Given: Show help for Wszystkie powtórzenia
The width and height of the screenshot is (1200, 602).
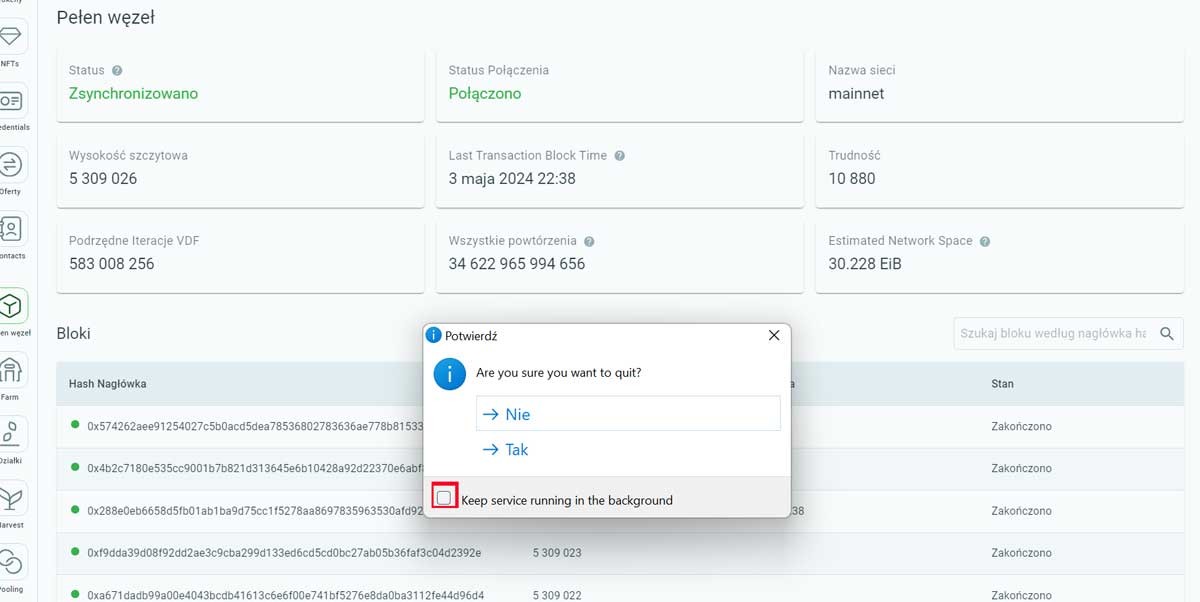Looking at the screenshot, I should click(589, 241).
